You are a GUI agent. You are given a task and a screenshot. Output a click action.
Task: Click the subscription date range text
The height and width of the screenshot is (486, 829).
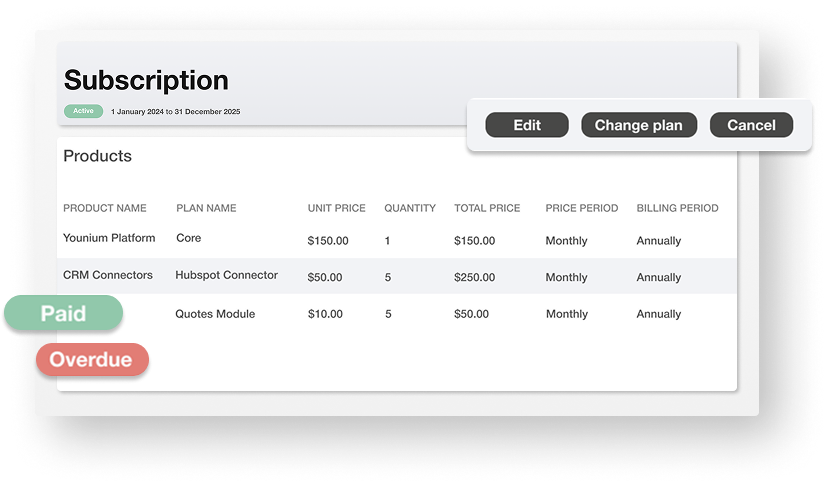point(175,112)
